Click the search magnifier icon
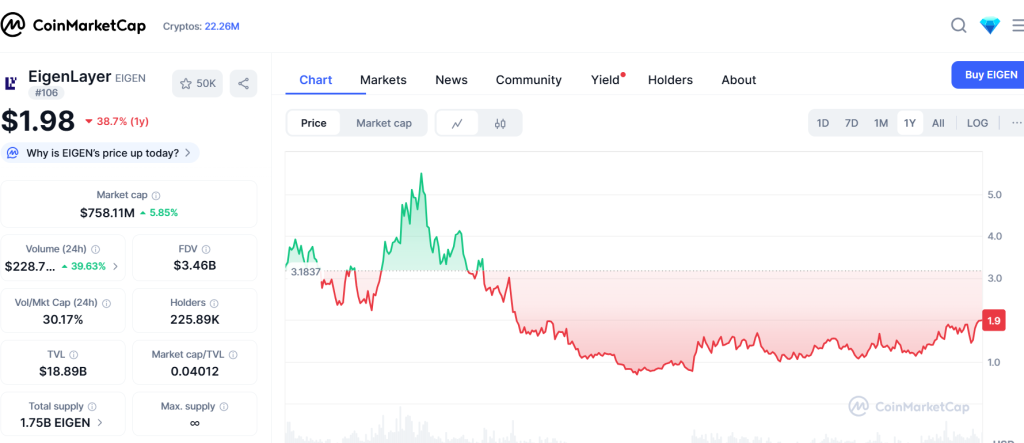 (958, 25)
